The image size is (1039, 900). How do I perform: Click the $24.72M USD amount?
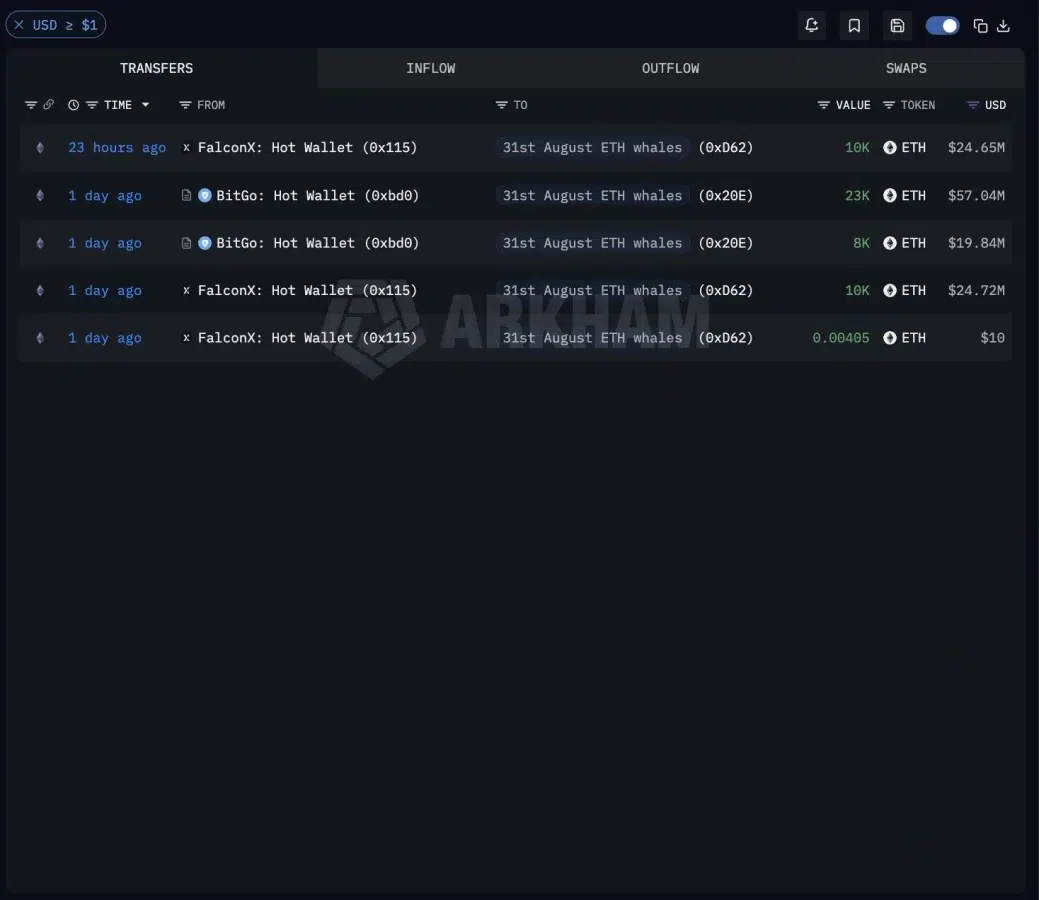tap(976, 290)
